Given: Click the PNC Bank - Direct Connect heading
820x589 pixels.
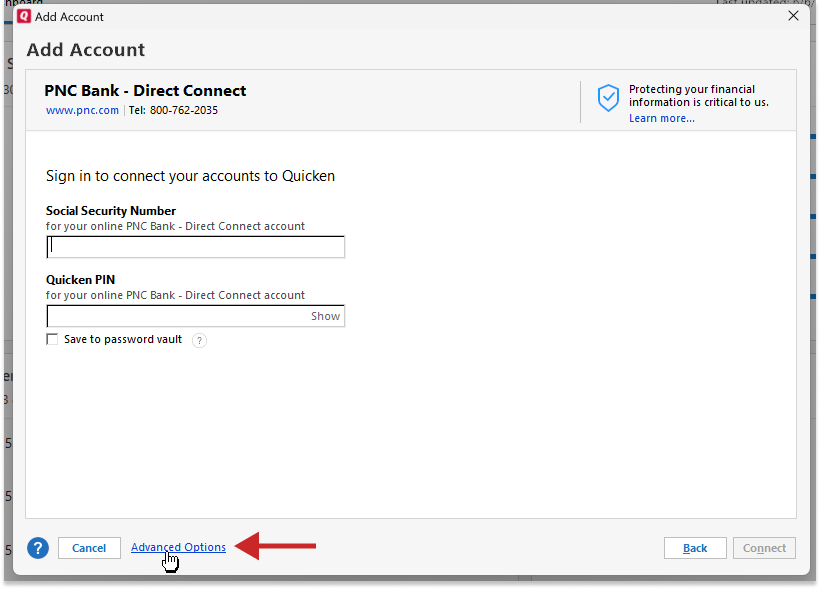Looking at the screenshot, I should (x=145, y=90).
